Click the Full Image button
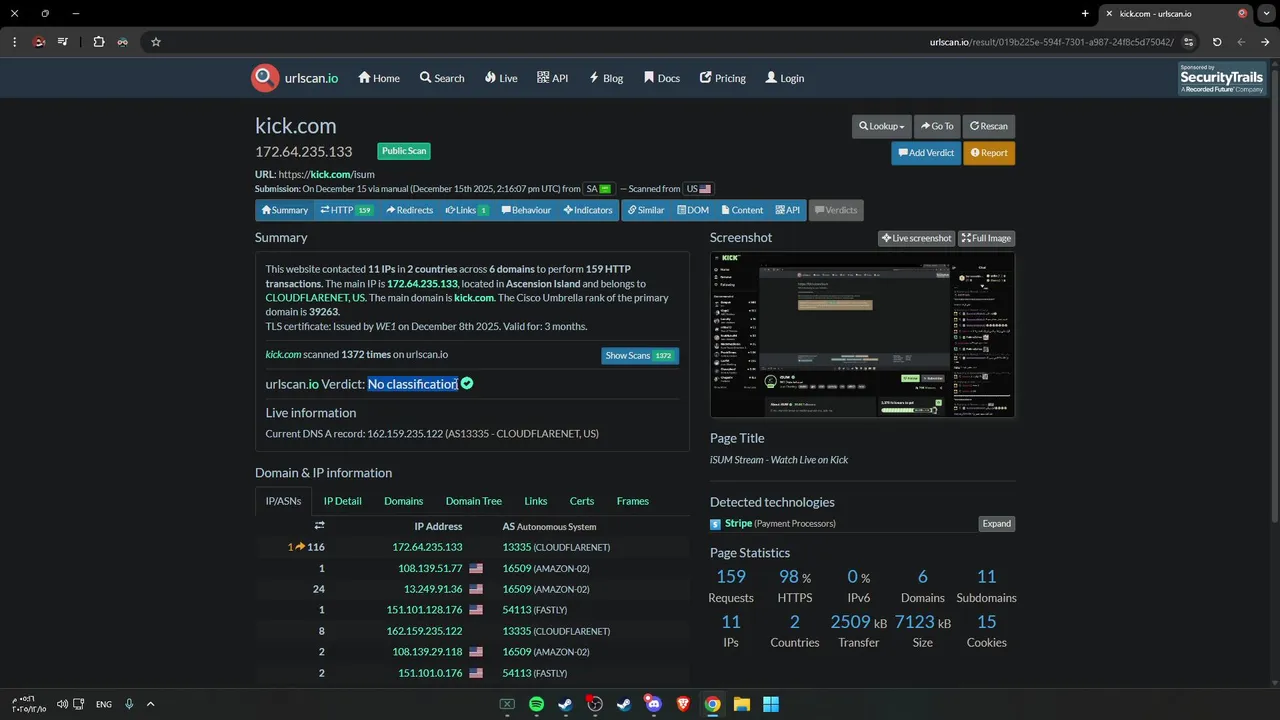1280x720 pixels. pos(987,238)
